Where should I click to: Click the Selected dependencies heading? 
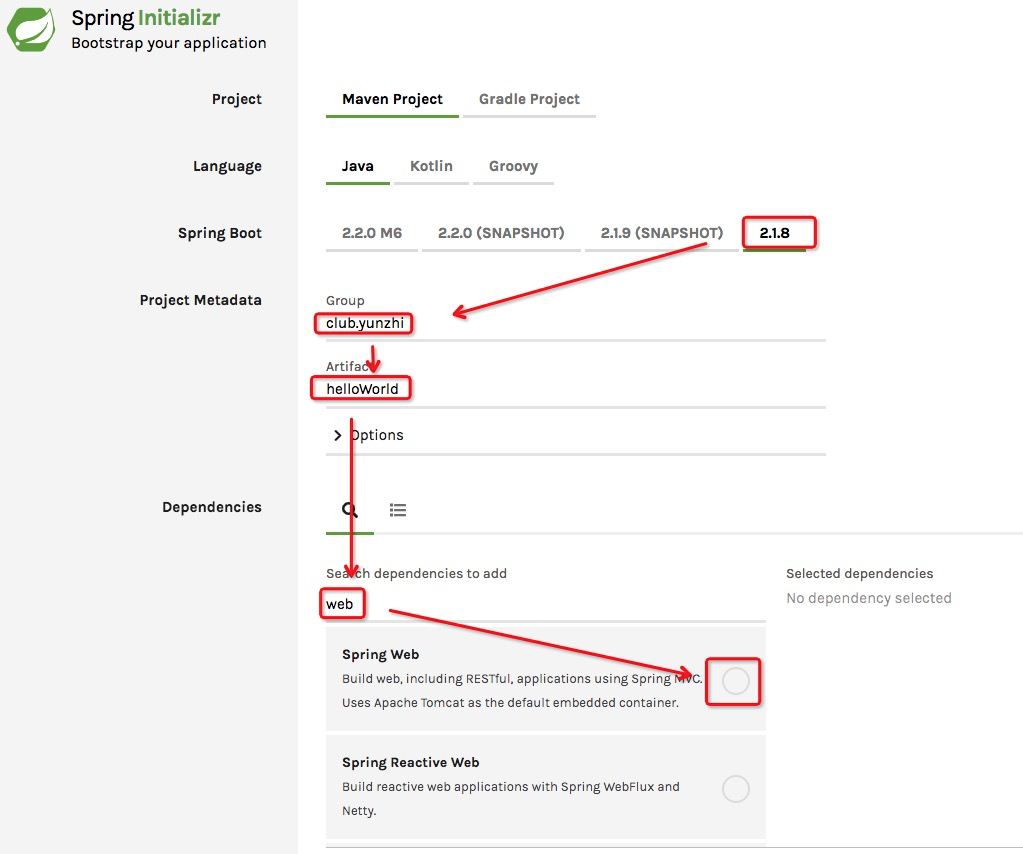click(x=859, y=573)
